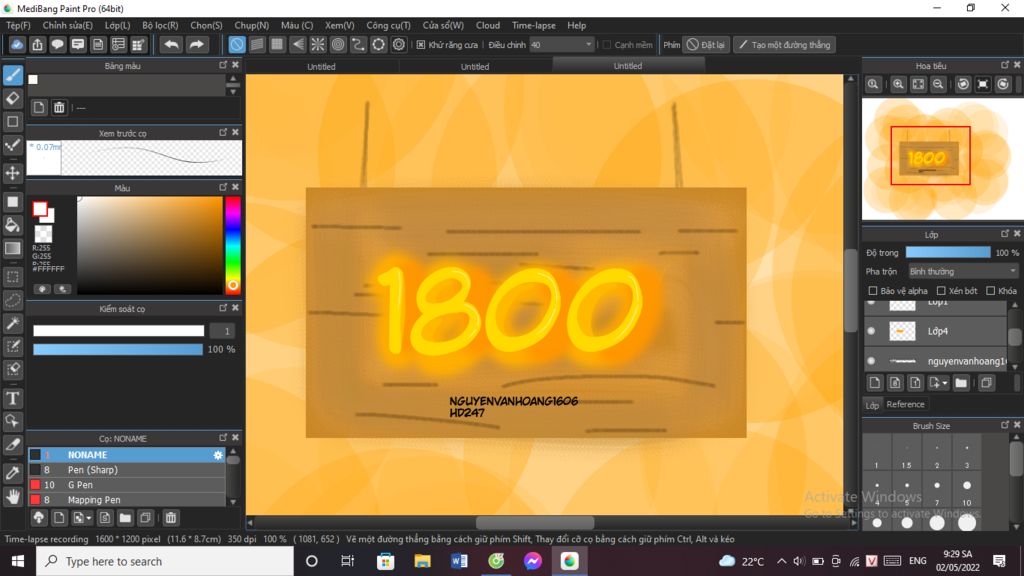The height and width of the screenshot is (576, 1024).
Task: Zoom in on the navigator
Action: point(899,84)
